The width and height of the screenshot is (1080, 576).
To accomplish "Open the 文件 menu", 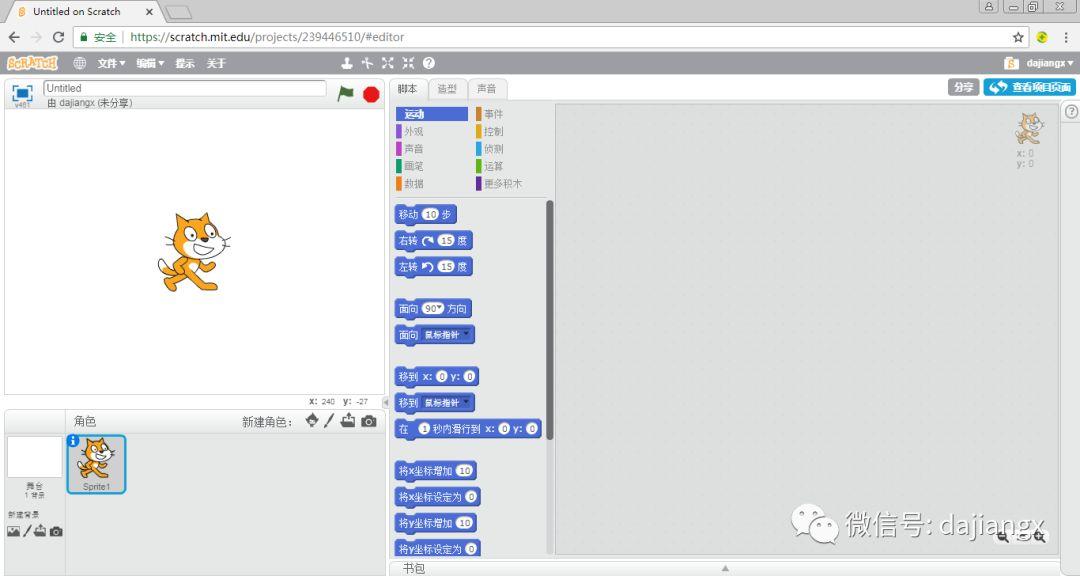I will [x=111, y=63].
